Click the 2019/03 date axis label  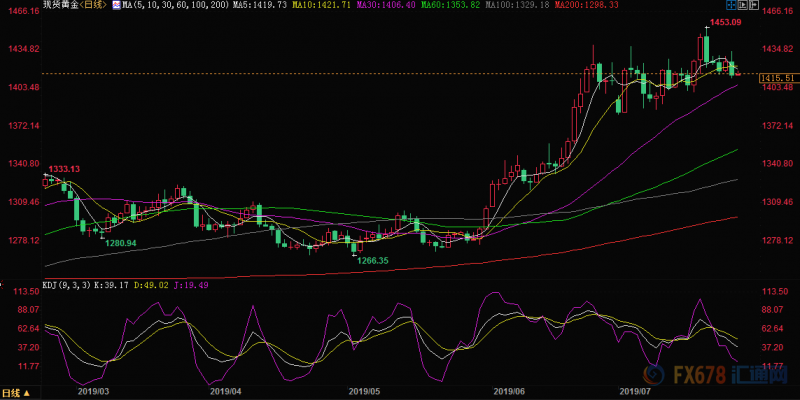click(92, 392)
